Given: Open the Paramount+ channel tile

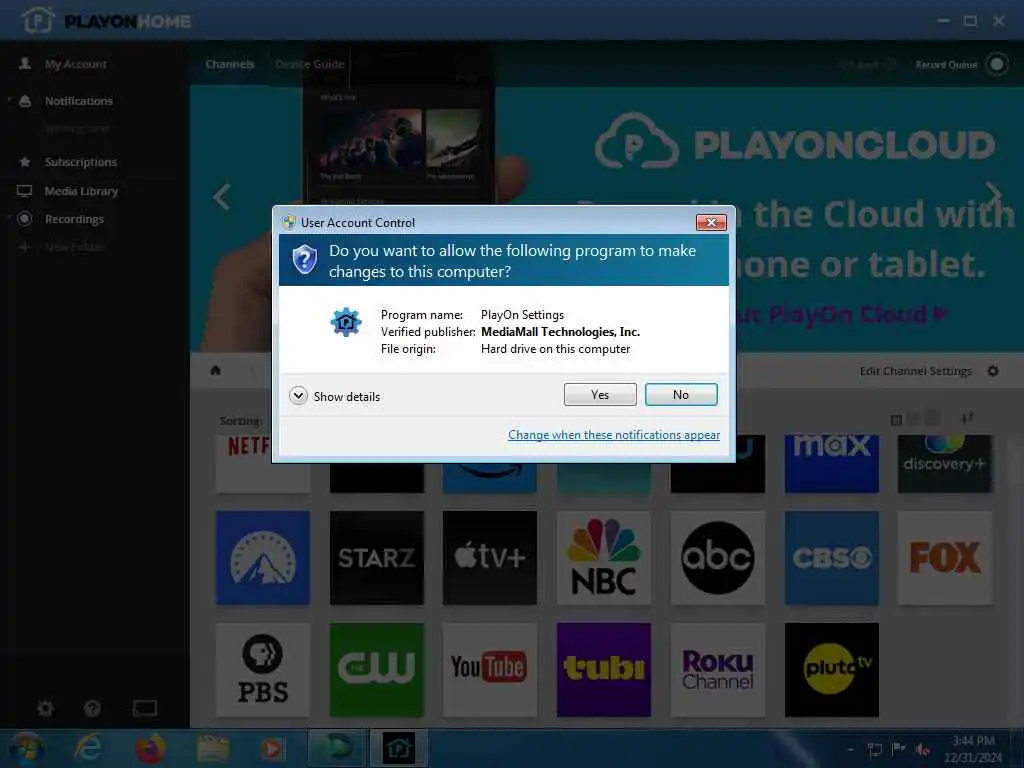Looking at the screenshot, I should pos(263,558).
